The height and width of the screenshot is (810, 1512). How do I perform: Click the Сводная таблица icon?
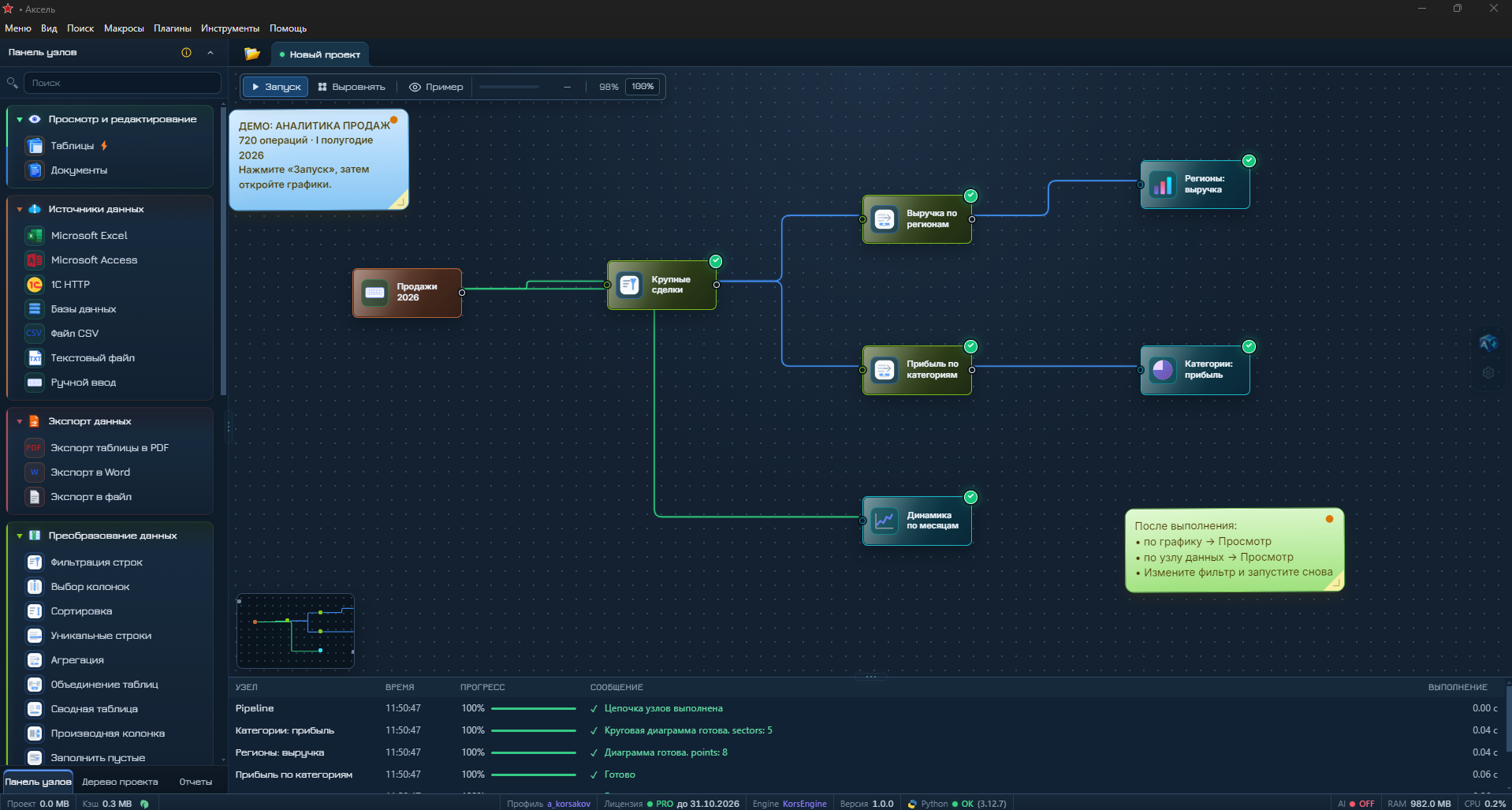(35, 709)
